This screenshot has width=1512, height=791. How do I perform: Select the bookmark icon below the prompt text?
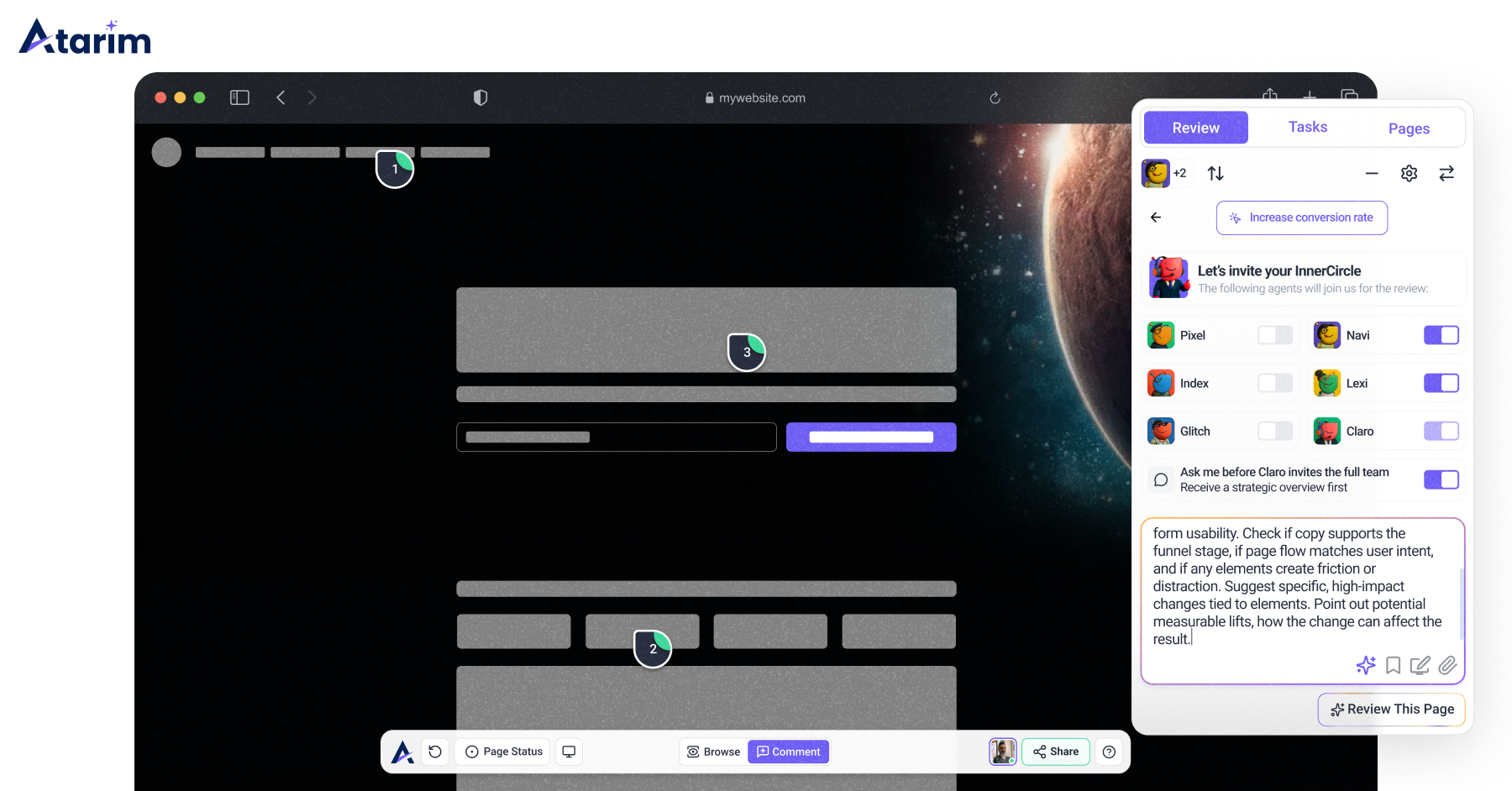[1393, 665]
